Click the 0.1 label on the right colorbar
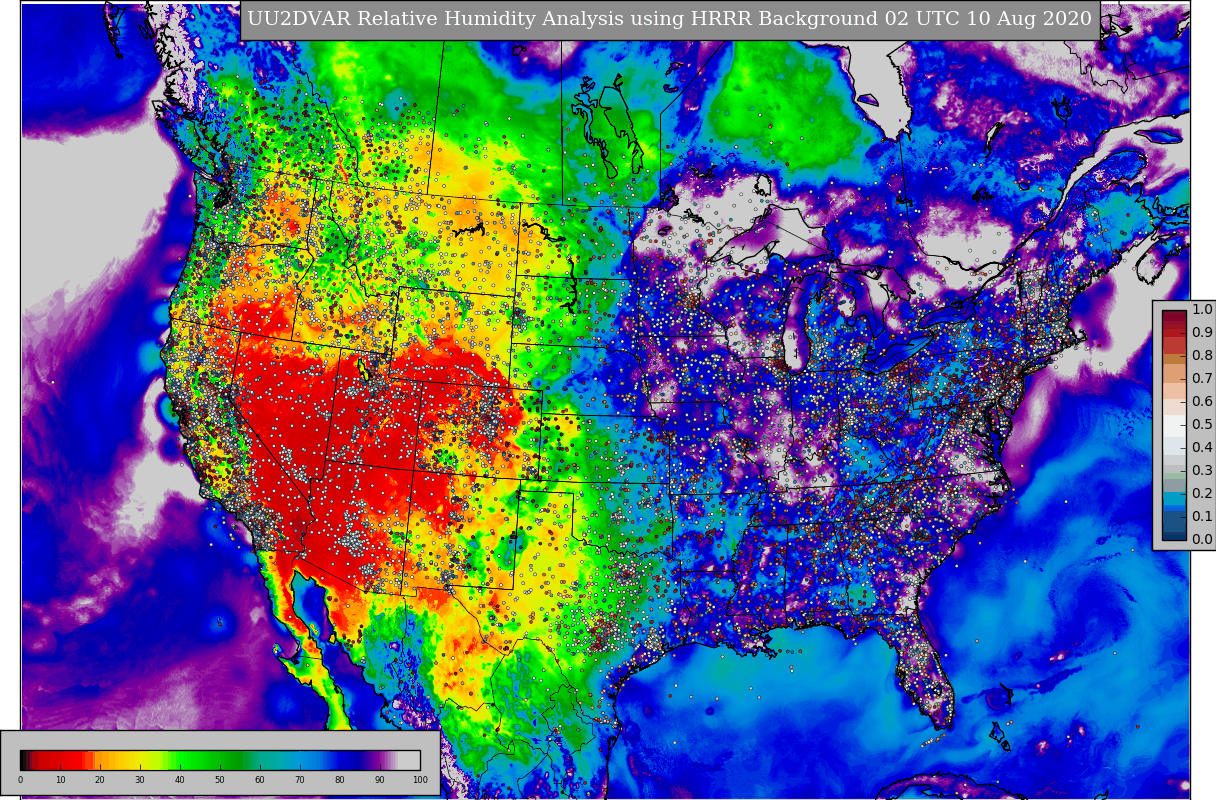Screen dimensions: 1216x800 pos(1202,517)
